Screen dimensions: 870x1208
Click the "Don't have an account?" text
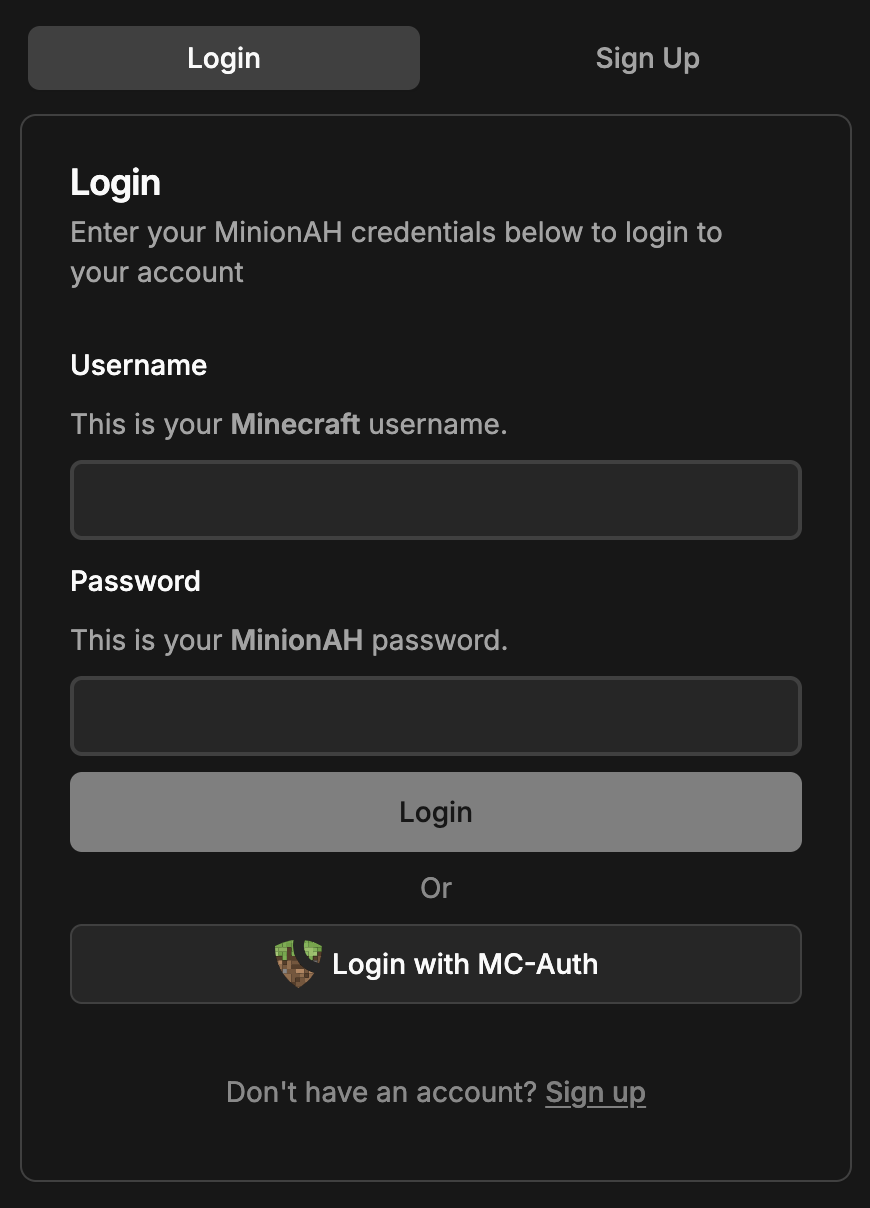pyautogui.click(x=382, y=1093)
